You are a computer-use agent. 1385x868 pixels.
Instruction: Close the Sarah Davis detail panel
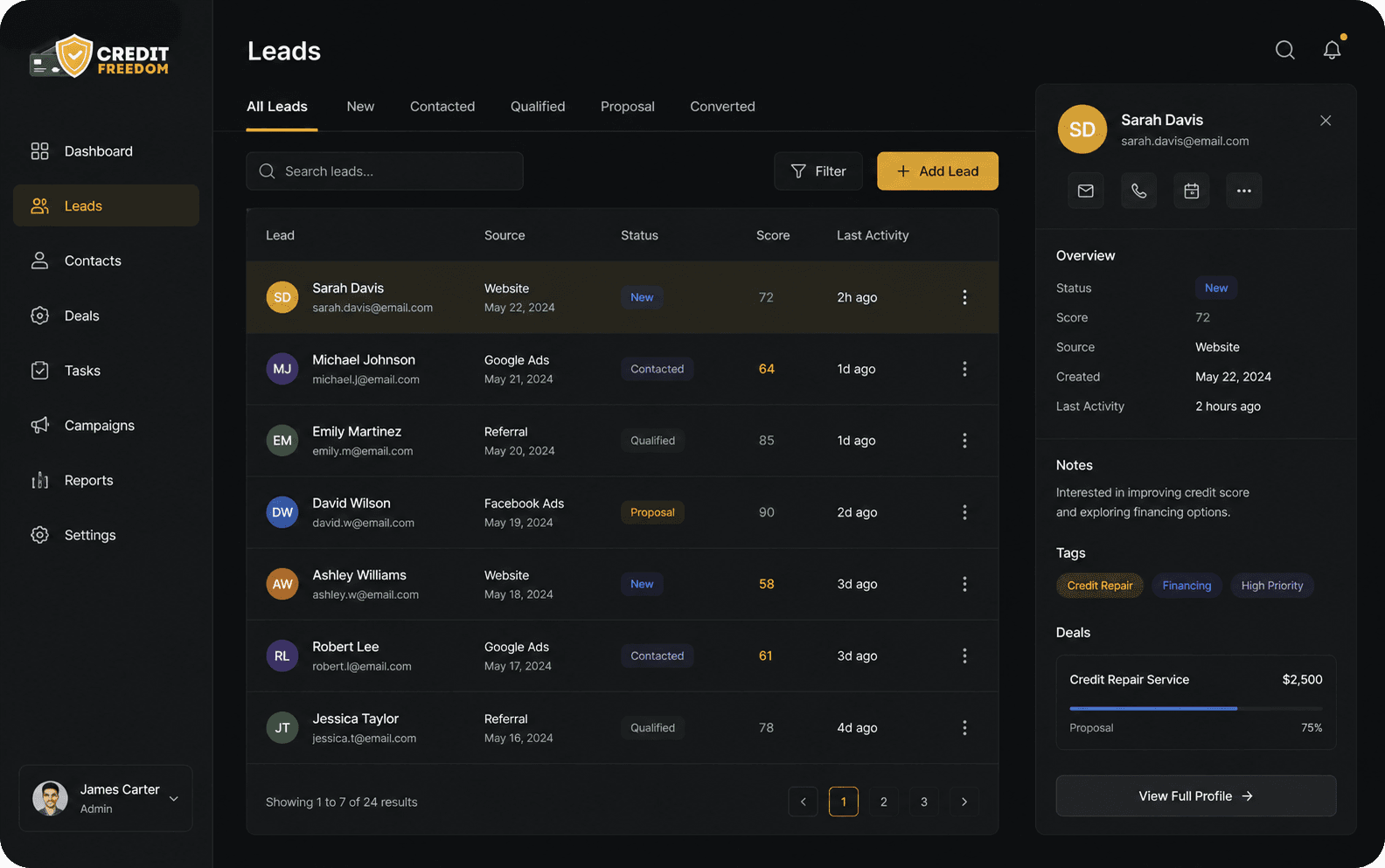coord(1326,121)
